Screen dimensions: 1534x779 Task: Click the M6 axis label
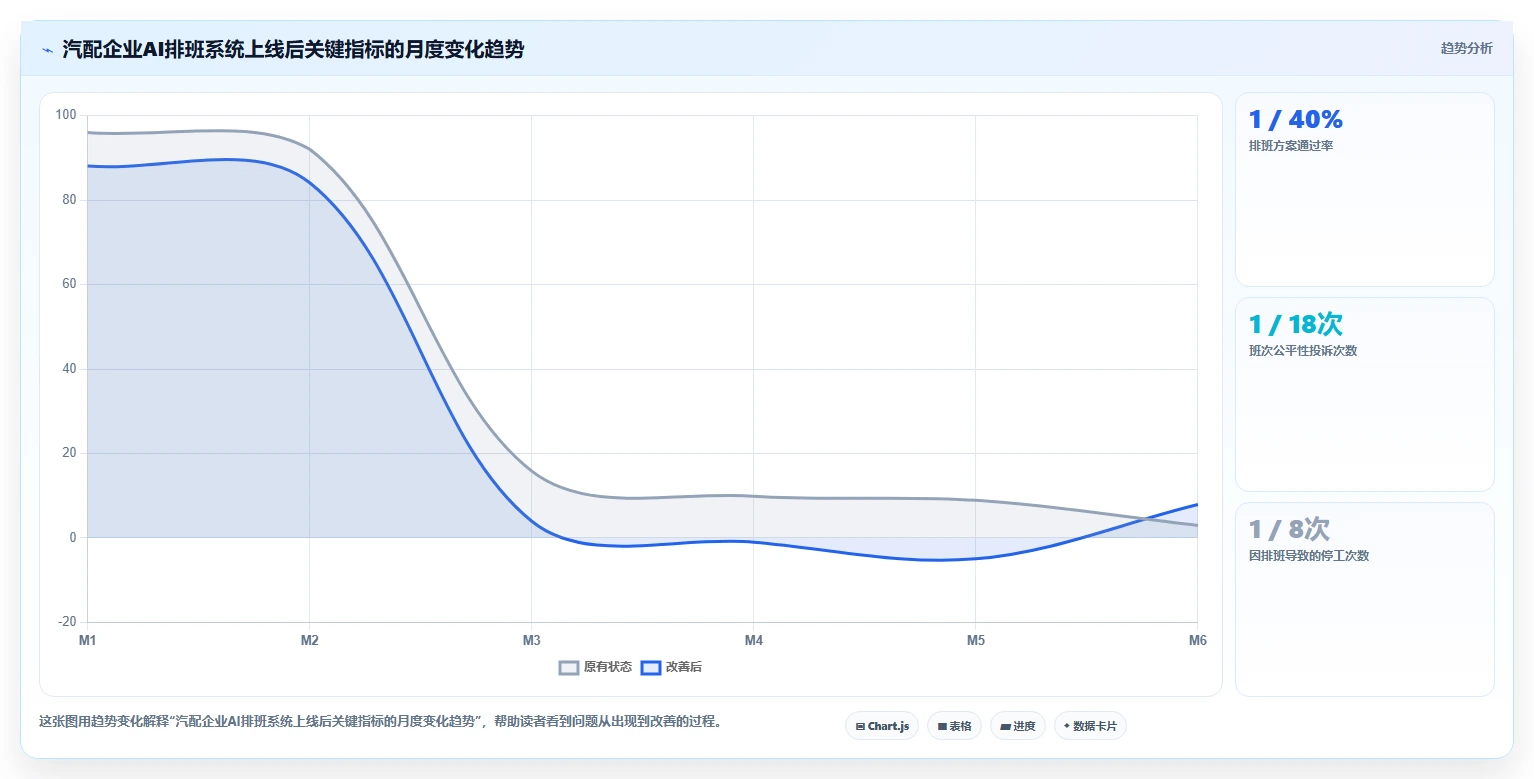[x=1197, y=640]
